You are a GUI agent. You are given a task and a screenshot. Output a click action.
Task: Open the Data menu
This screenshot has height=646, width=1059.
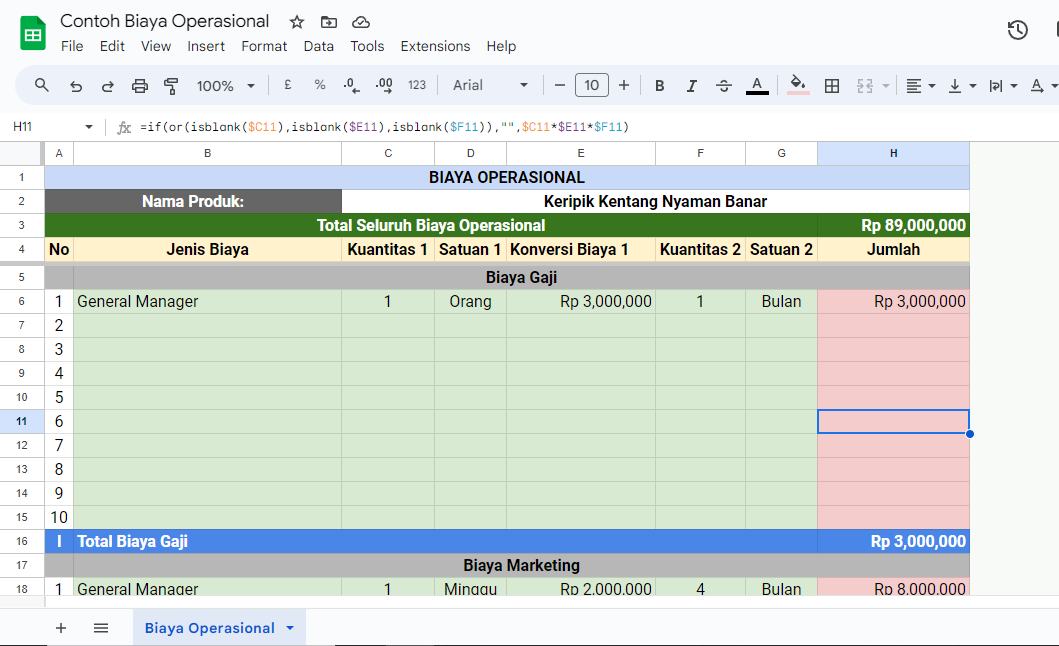[318, 46]
